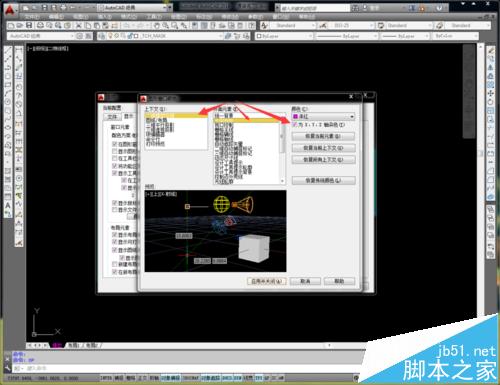Screen dimensions: 500x385
Task: Toggle 'Tint for X, Y, Z' axis checkbox
Action: 295,125
